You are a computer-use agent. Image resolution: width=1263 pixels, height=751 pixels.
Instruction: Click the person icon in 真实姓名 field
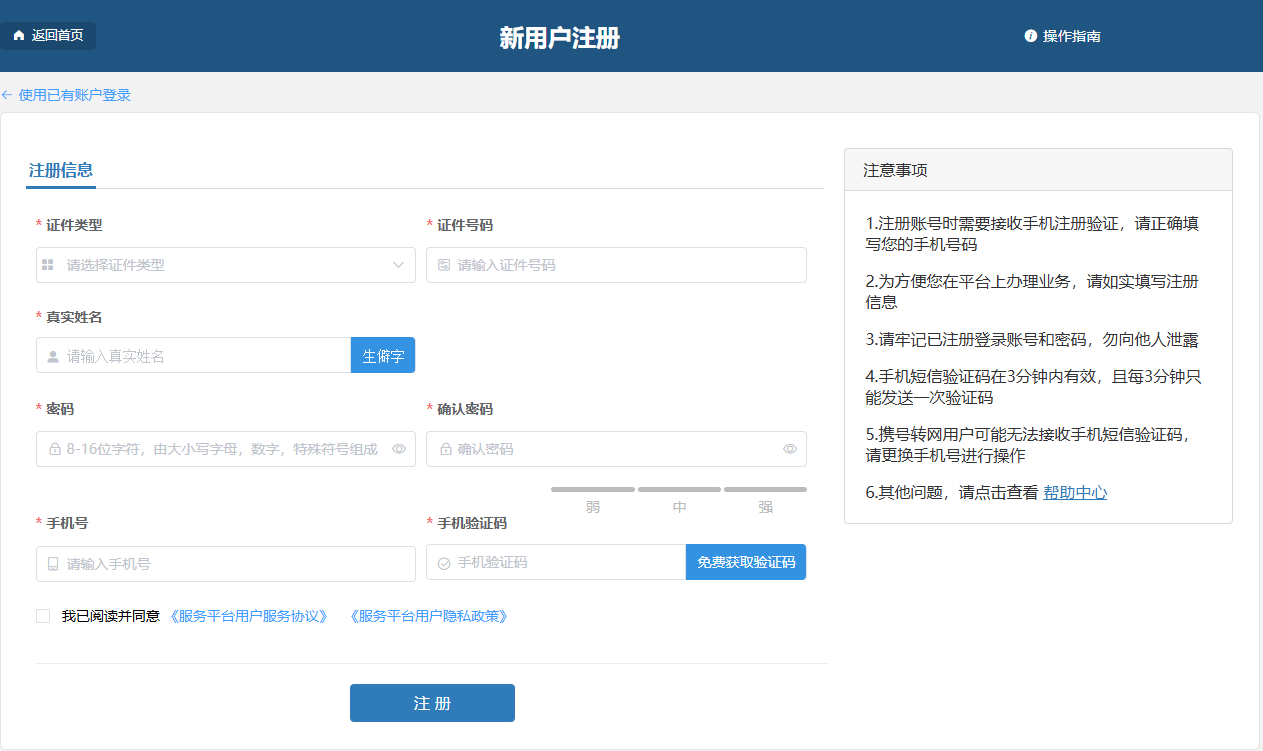pyautogui.click(x=53, y=356)
